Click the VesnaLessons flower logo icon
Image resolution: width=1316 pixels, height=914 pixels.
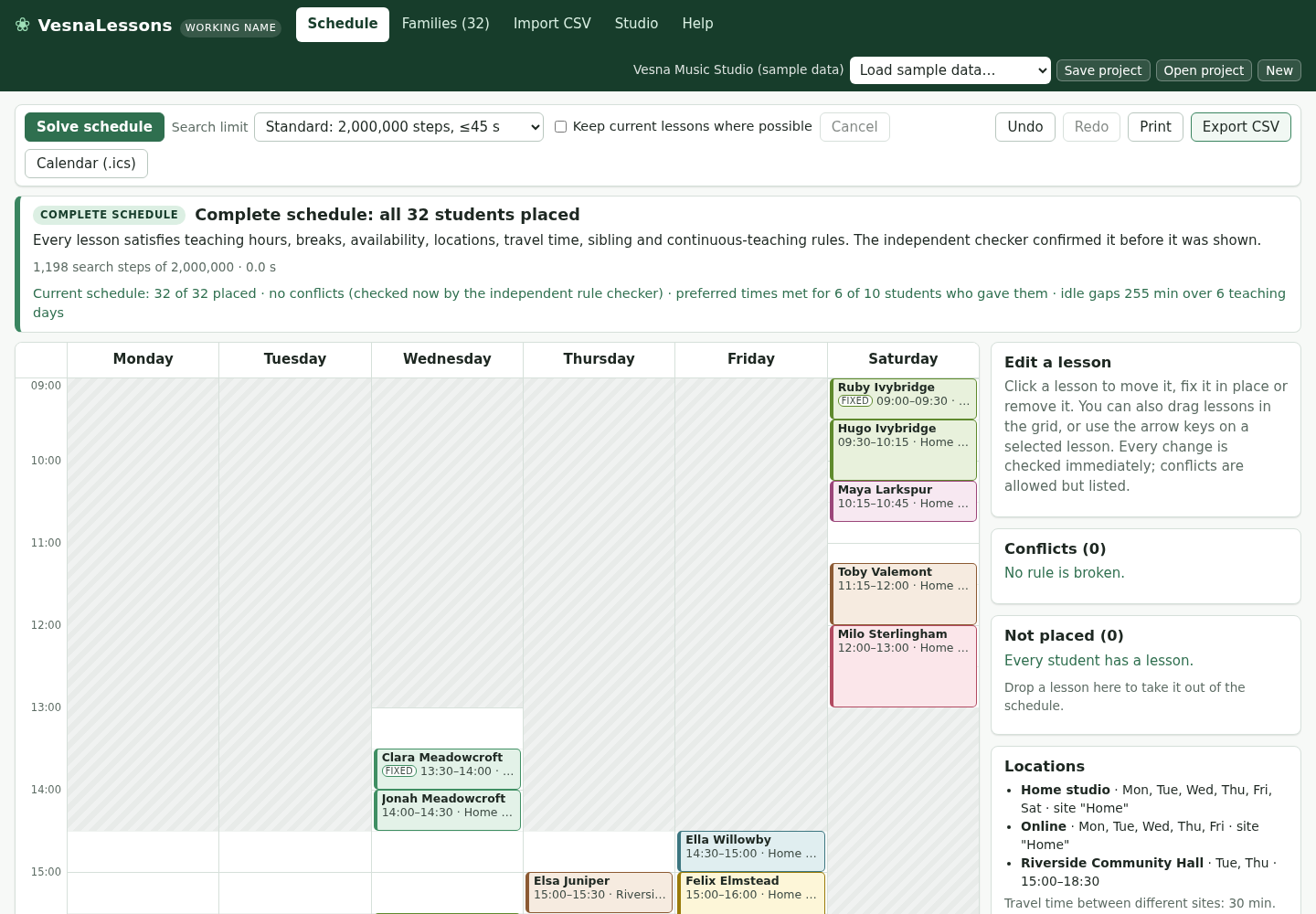23,25
